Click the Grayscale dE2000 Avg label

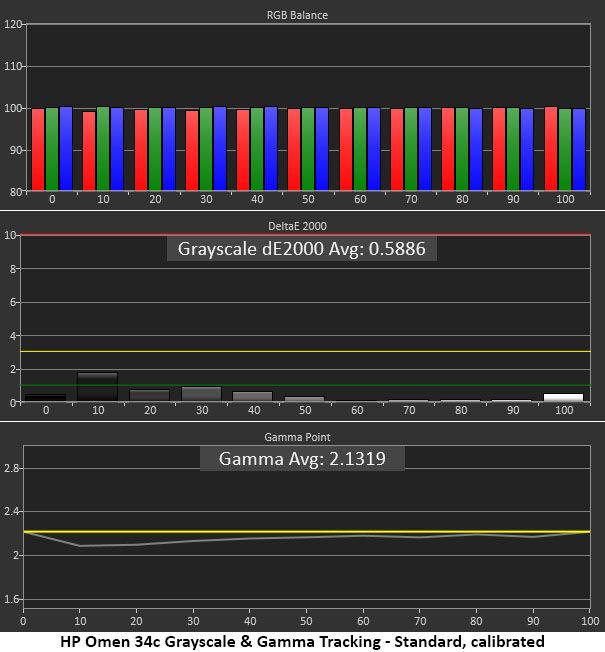[302, 249]
